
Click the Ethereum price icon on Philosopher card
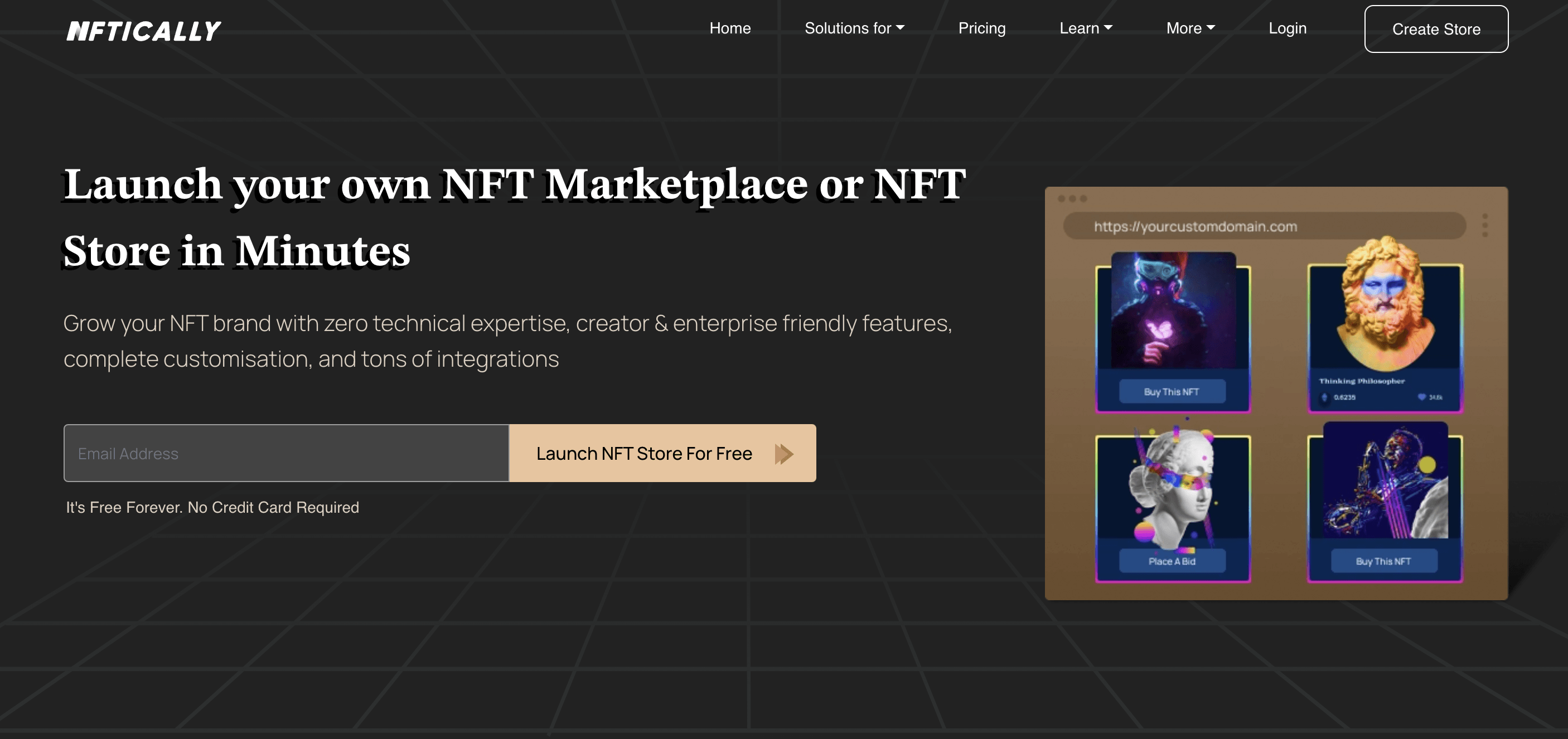point(1324,397)
